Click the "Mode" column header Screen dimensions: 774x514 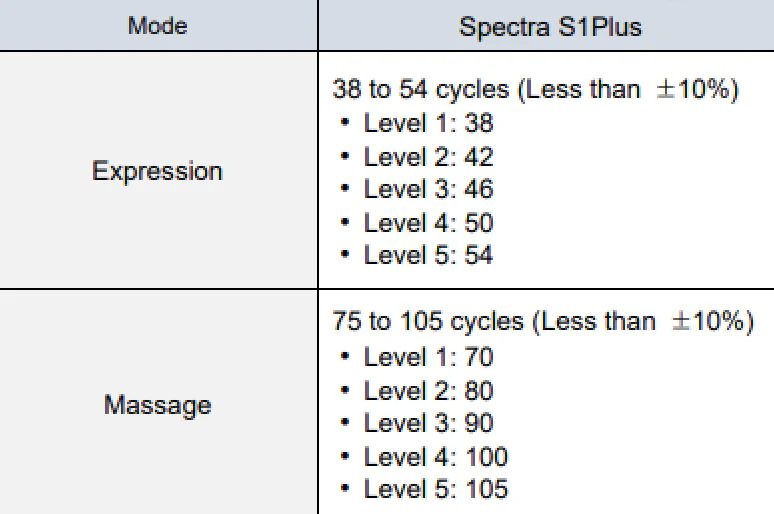click(158, 26)
